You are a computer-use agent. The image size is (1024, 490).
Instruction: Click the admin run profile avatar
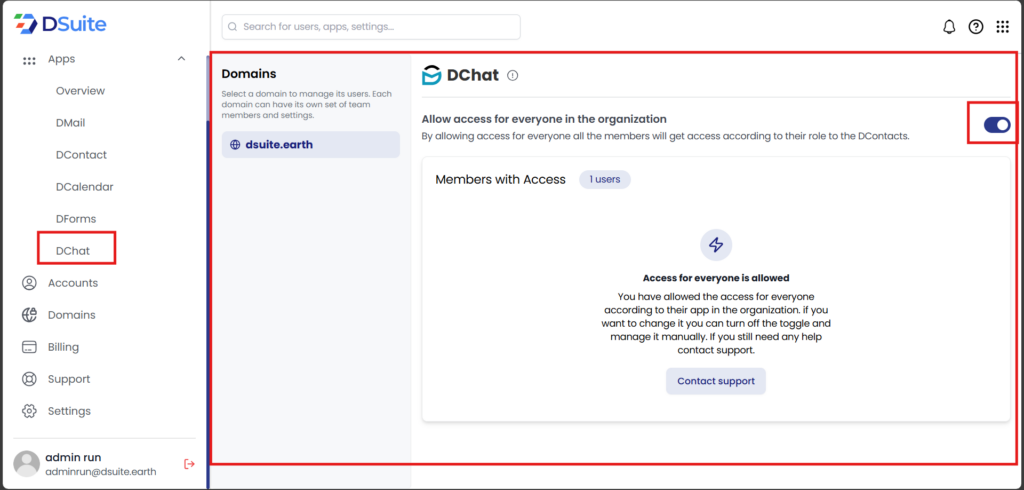click(x=27, y=463)
